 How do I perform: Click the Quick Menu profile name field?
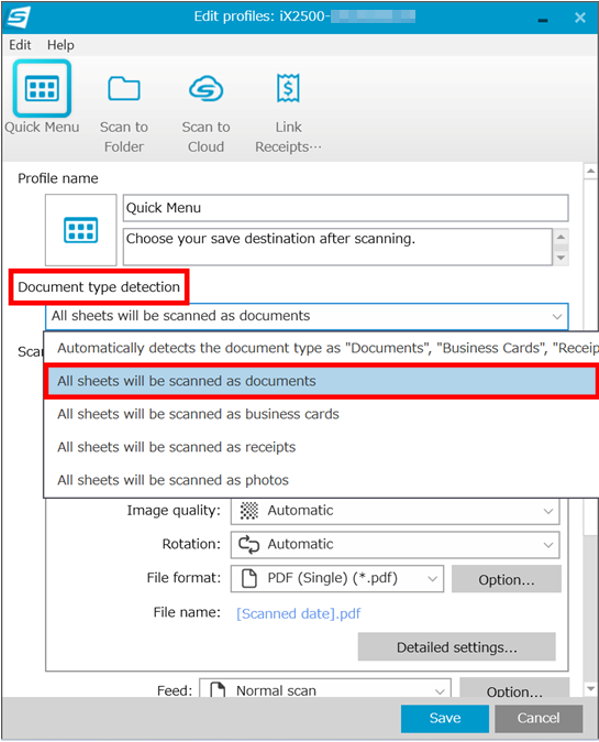pos(345,208)
